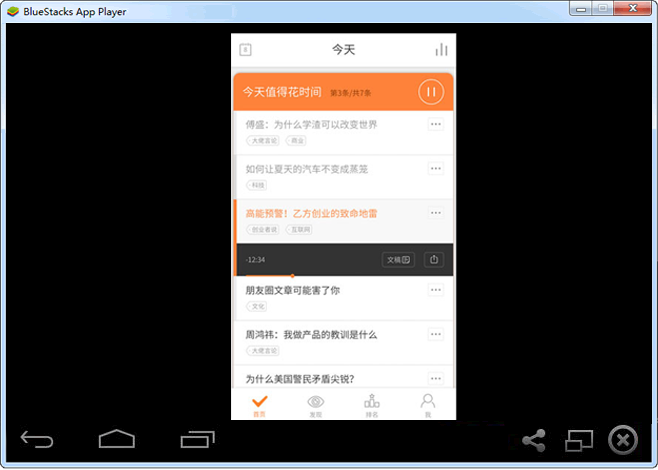Viewport: 658px width, 470px height.
Task: Click the BlueStacks share icon
Action: coord(534,439)
